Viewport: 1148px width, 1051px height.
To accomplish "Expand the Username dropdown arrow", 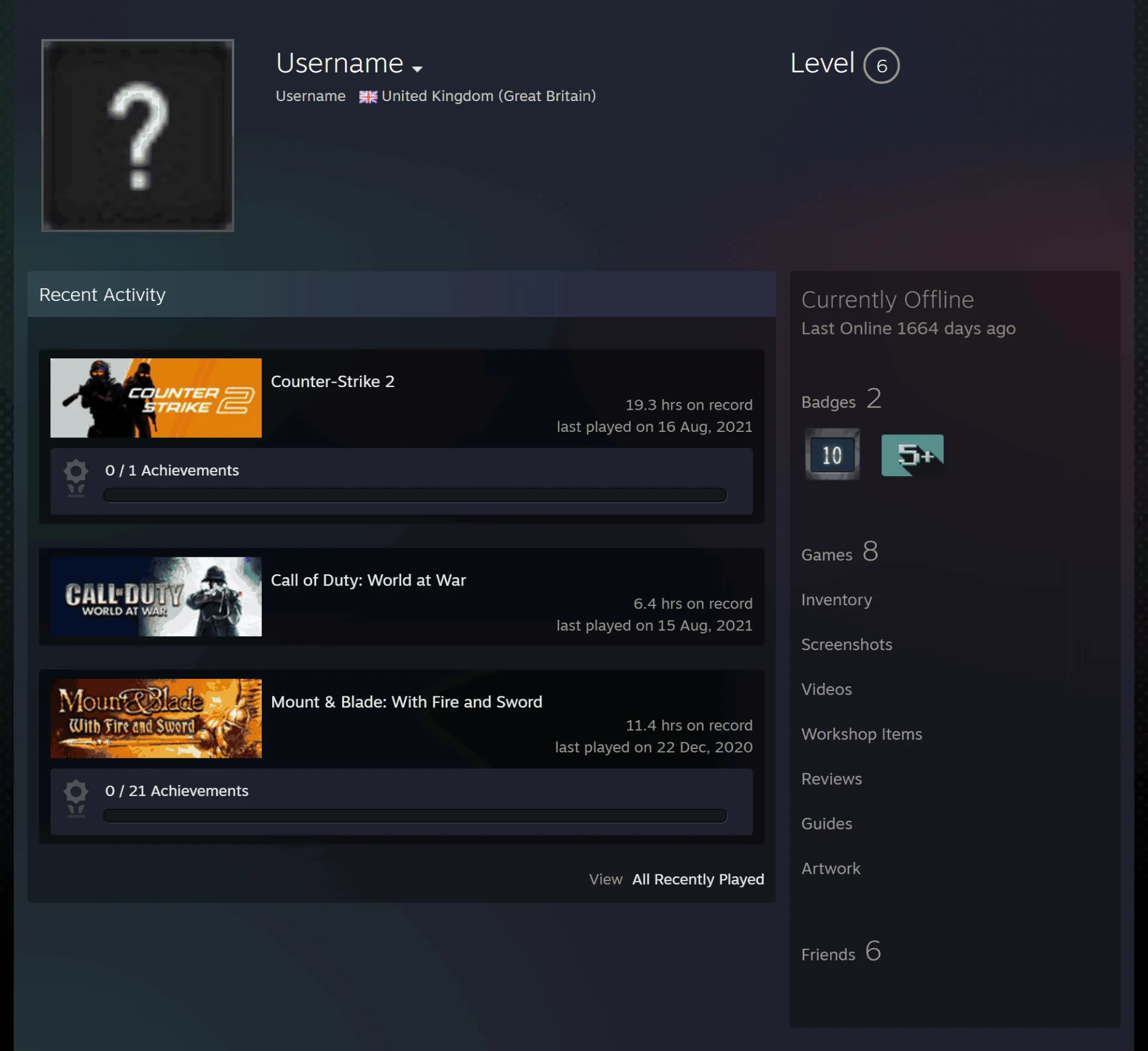I will [x=417, y=69].
